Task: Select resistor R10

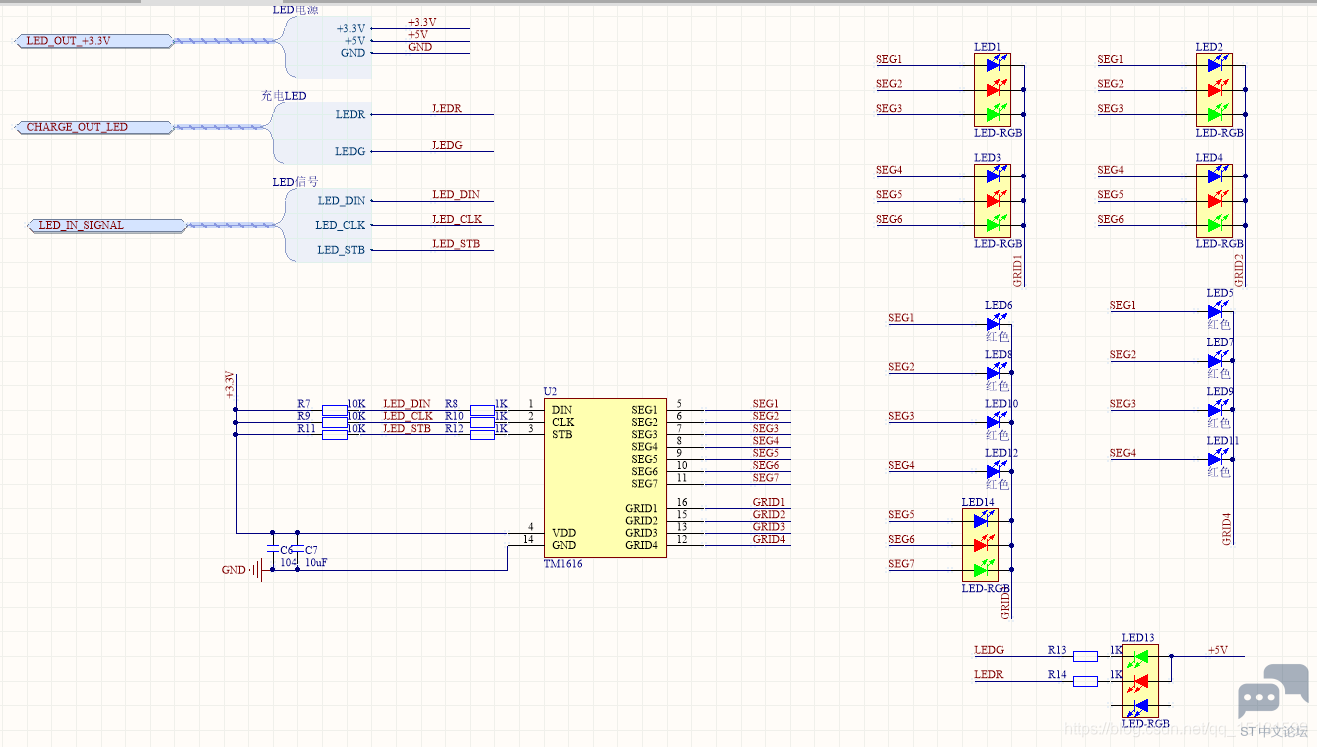Action: pos(482,422)
